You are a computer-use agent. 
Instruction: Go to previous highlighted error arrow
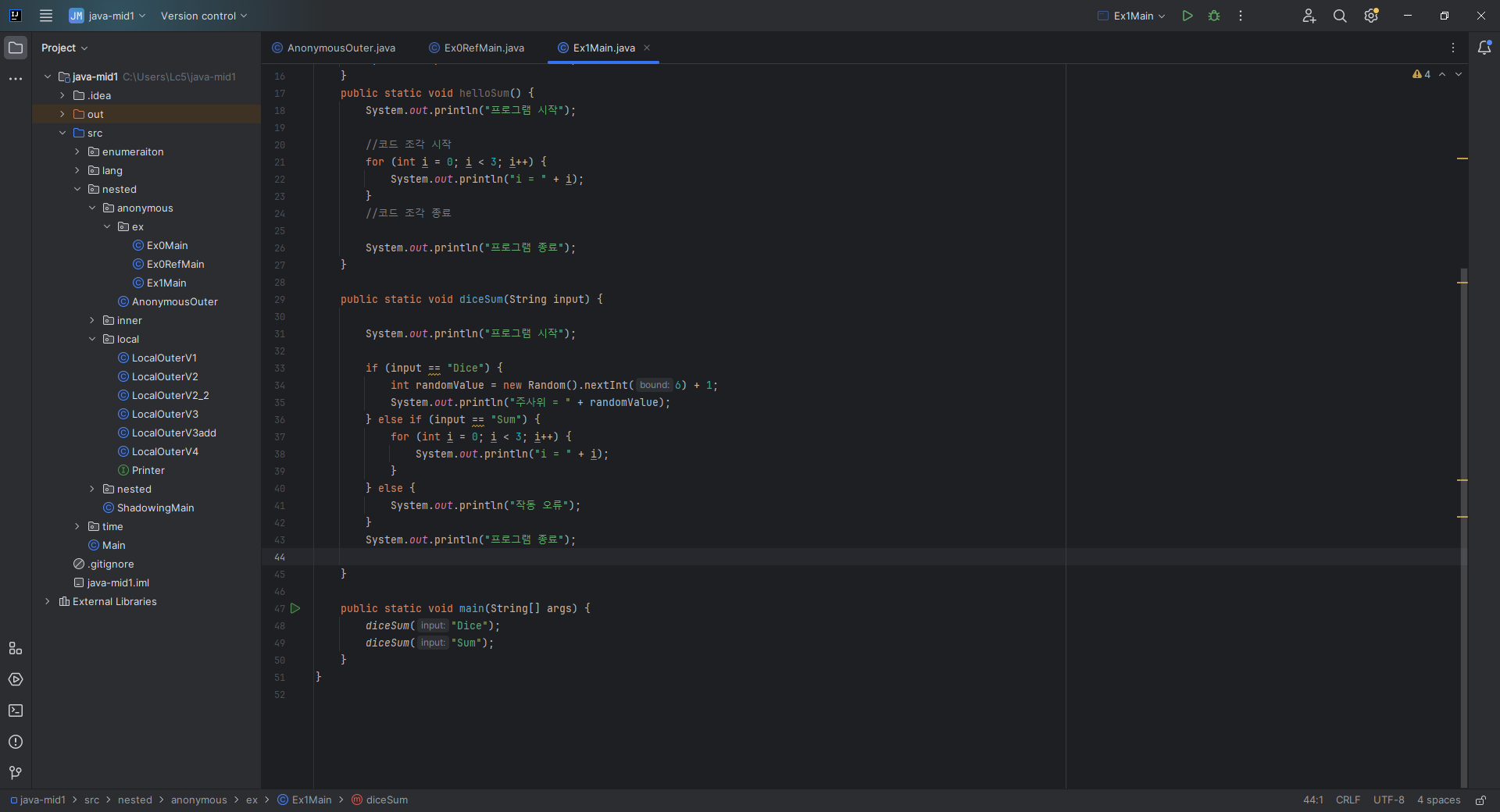1442,74
